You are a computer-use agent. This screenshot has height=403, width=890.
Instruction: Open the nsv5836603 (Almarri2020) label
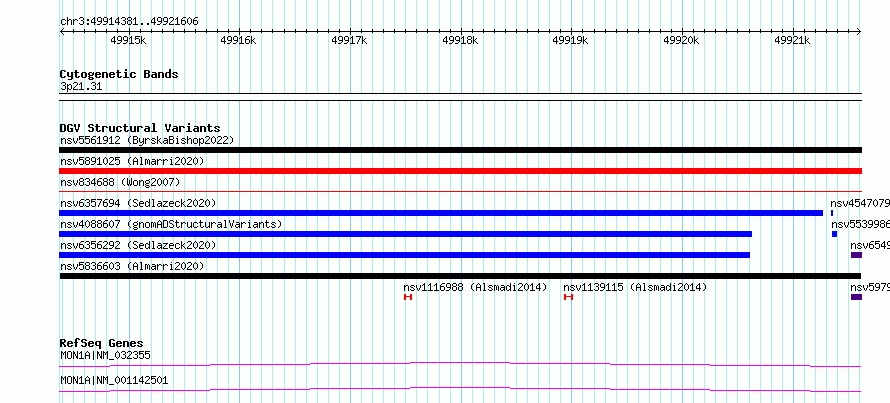click(x=132, y=266)
